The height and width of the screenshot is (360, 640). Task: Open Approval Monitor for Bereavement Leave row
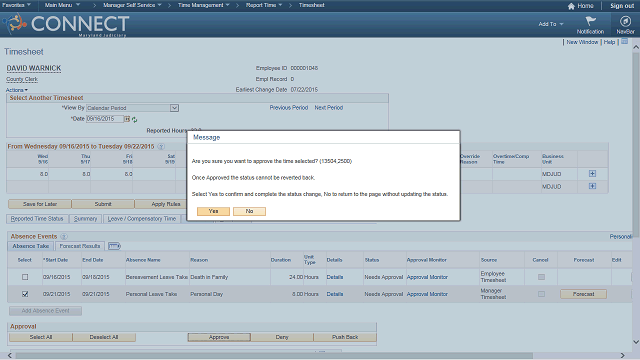[427, 277]
